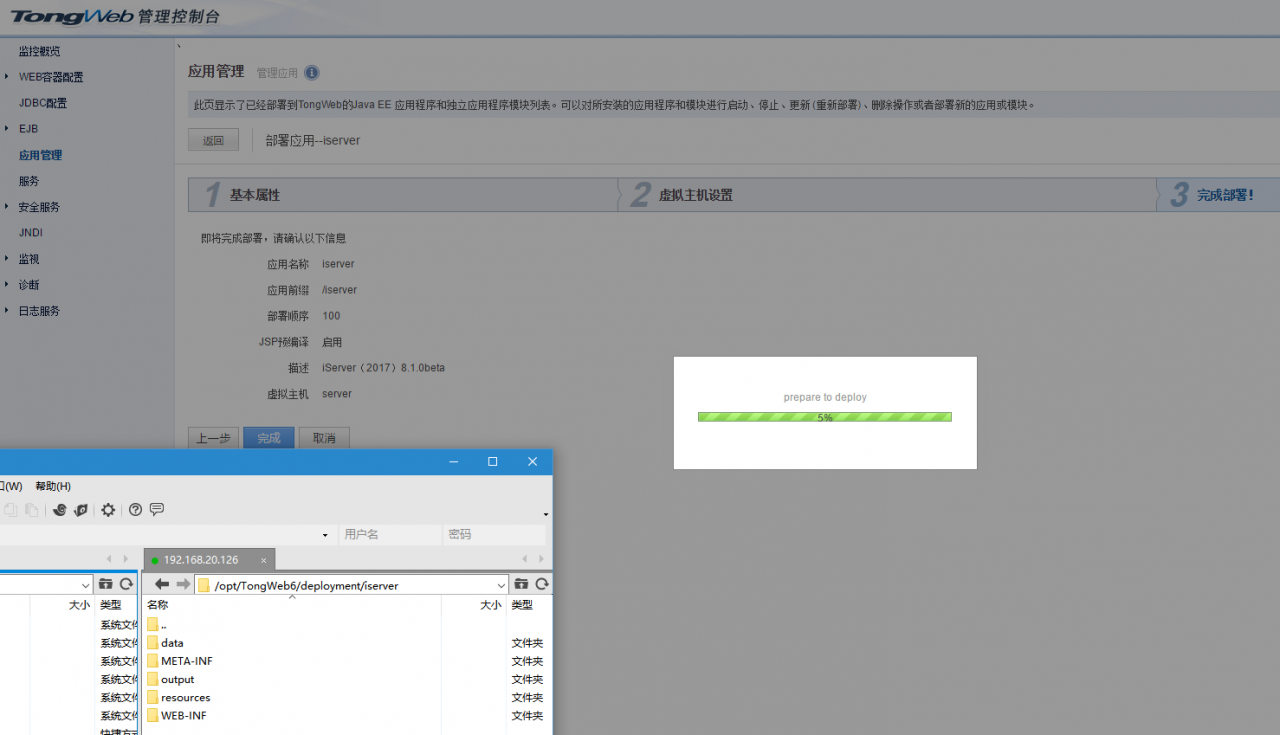Open the help question mark icon
1280x735 pixels.
[x=136, y=510]
